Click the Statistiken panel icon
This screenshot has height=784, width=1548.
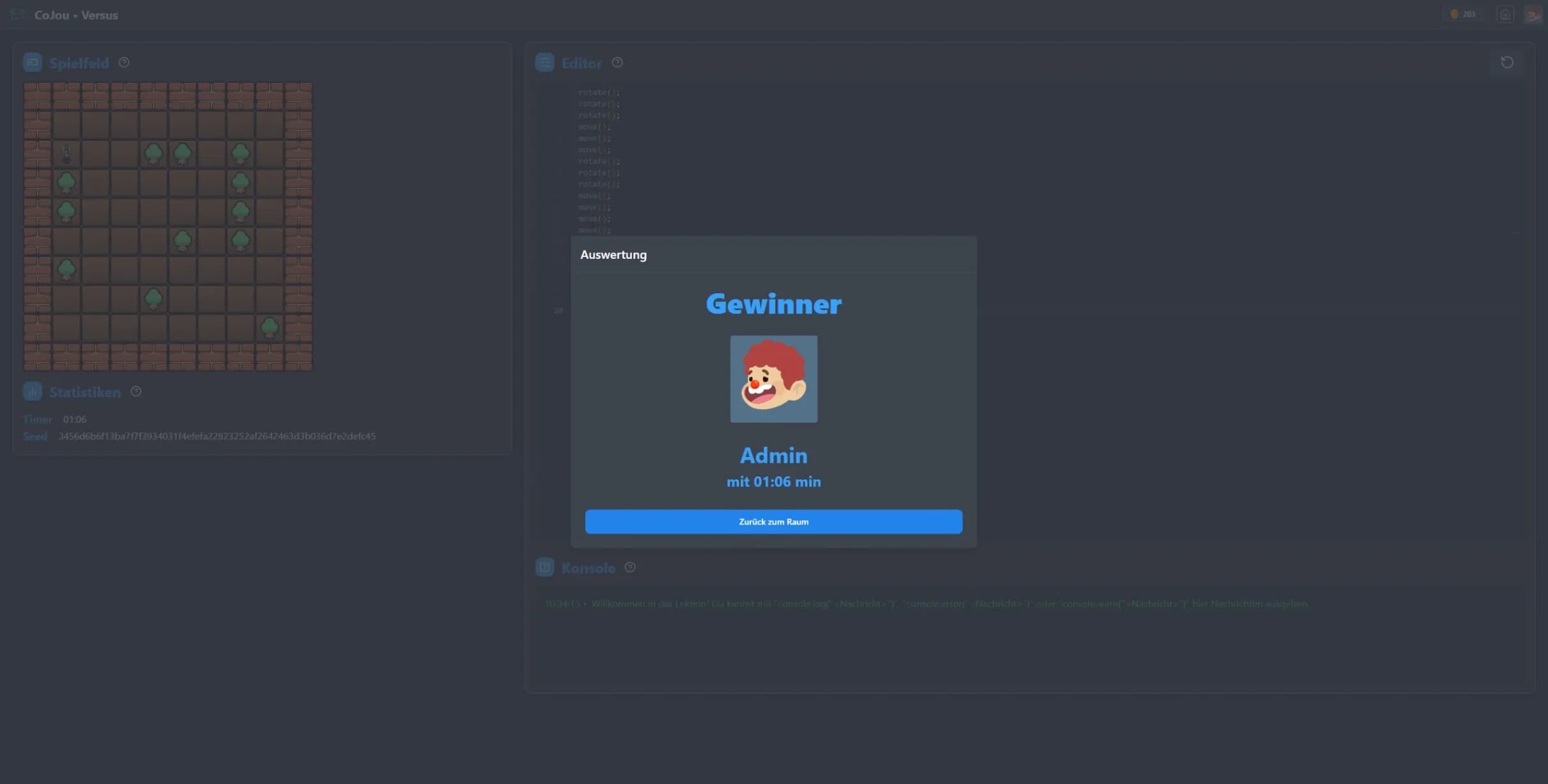click(x=33, y=391)
